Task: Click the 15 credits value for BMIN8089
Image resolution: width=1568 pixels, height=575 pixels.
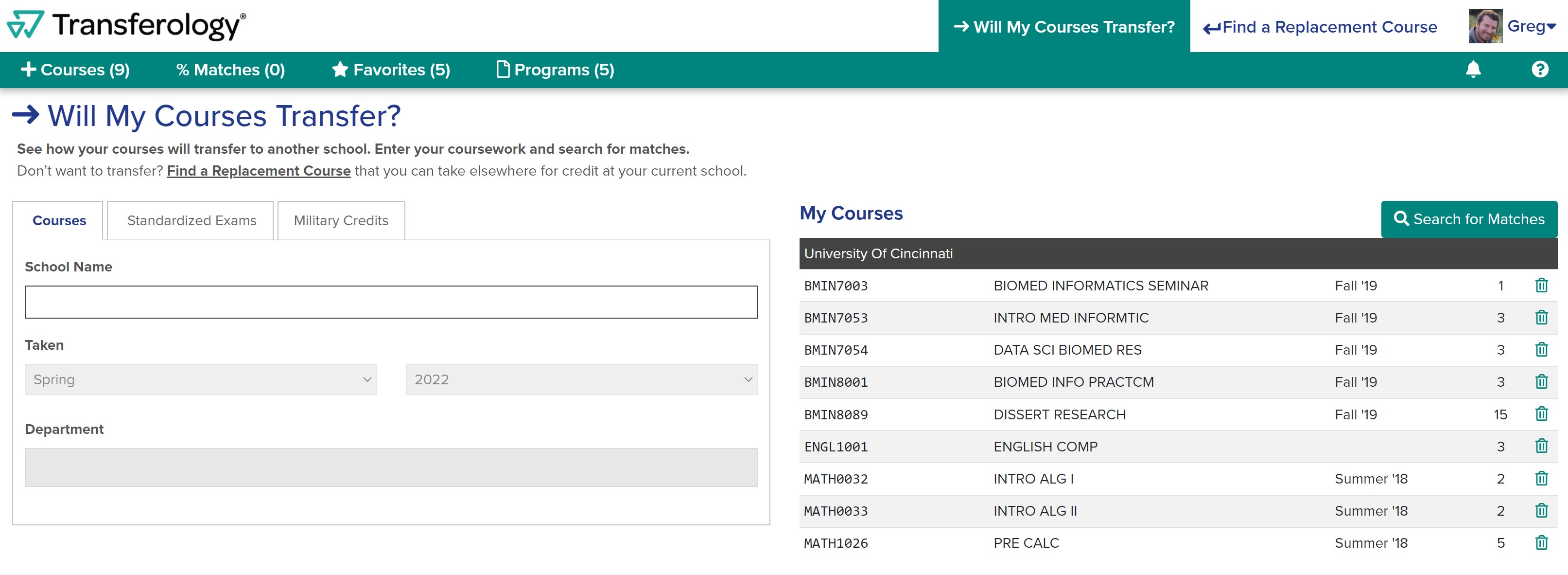Action: click(x=1500, y=415)
